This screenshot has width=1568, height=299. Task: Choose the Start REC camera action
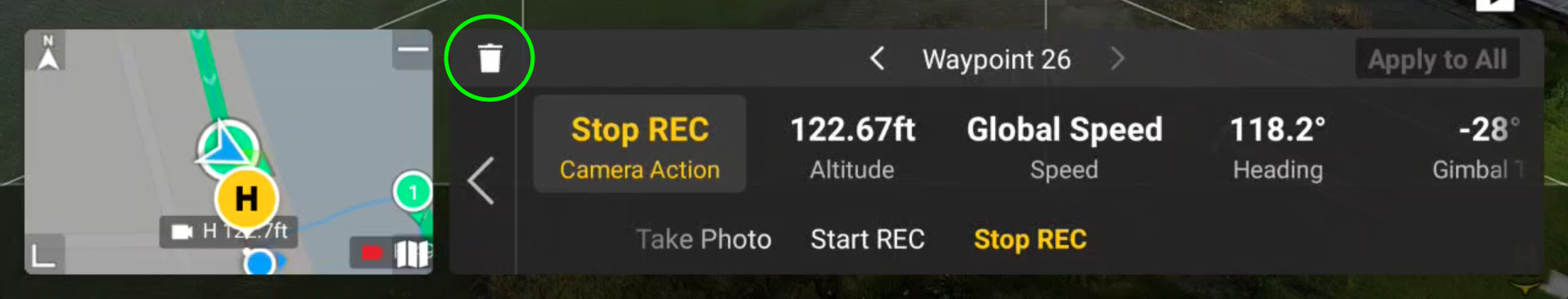(868, 239)
